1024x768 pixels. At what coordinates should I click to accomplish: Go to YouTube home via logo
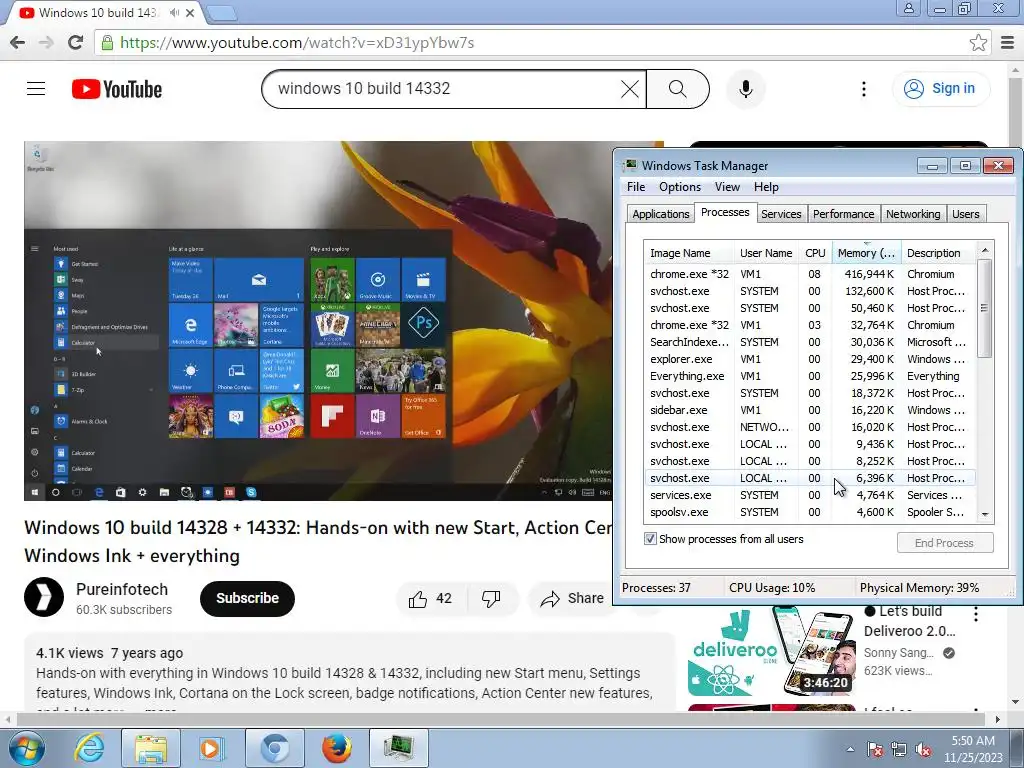[x=117, y=89]
